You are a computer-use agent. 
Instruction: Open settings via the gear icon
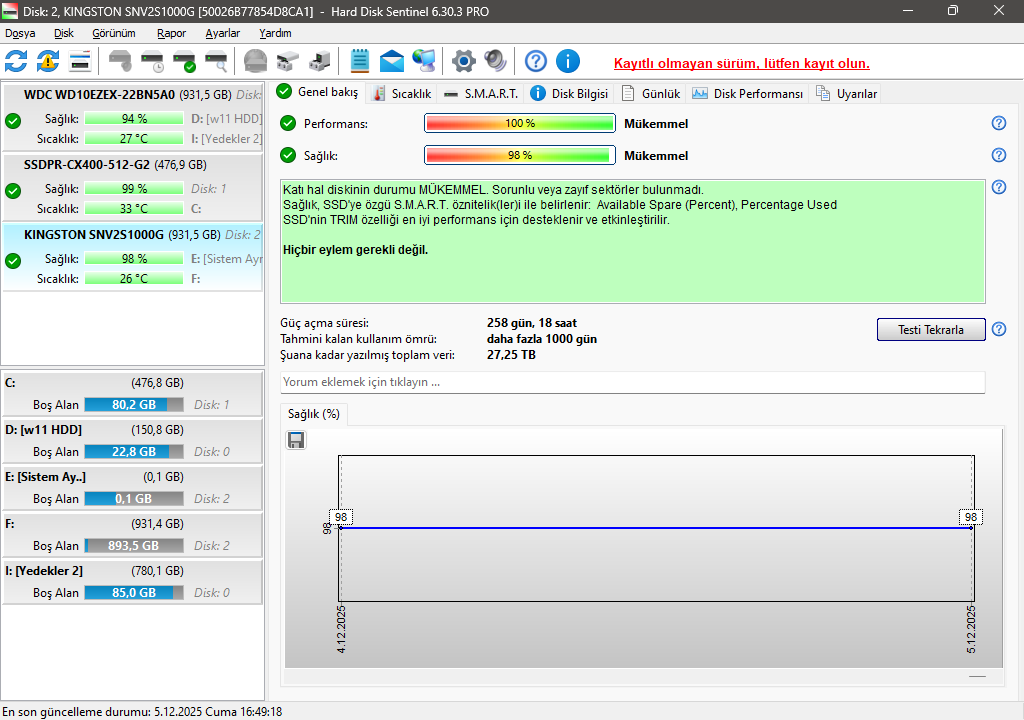pos(464,61)
